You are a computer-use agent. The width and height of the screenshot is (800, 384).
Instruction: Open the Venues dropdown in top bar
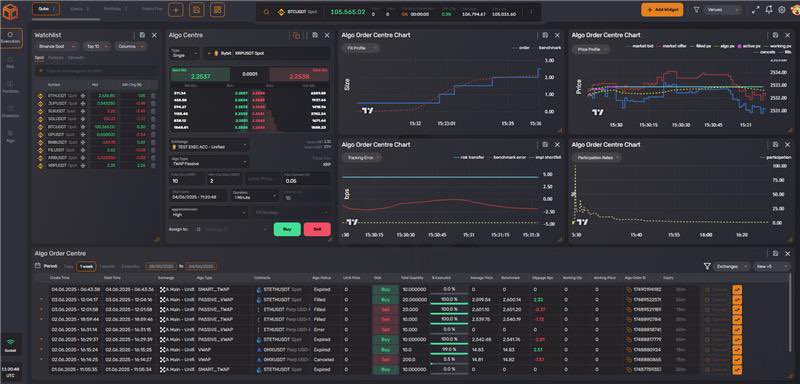coord(722,10)
